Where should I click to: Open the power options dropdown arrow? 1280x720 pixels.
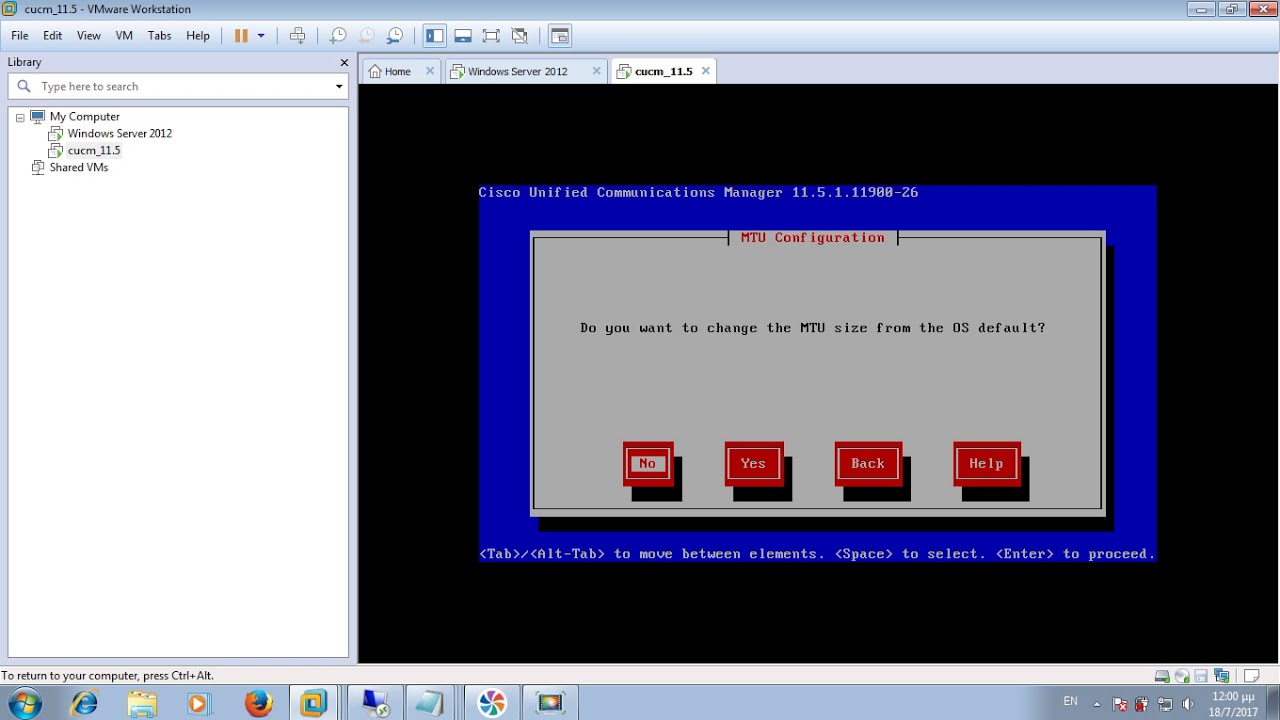click(x=261, y=35)
